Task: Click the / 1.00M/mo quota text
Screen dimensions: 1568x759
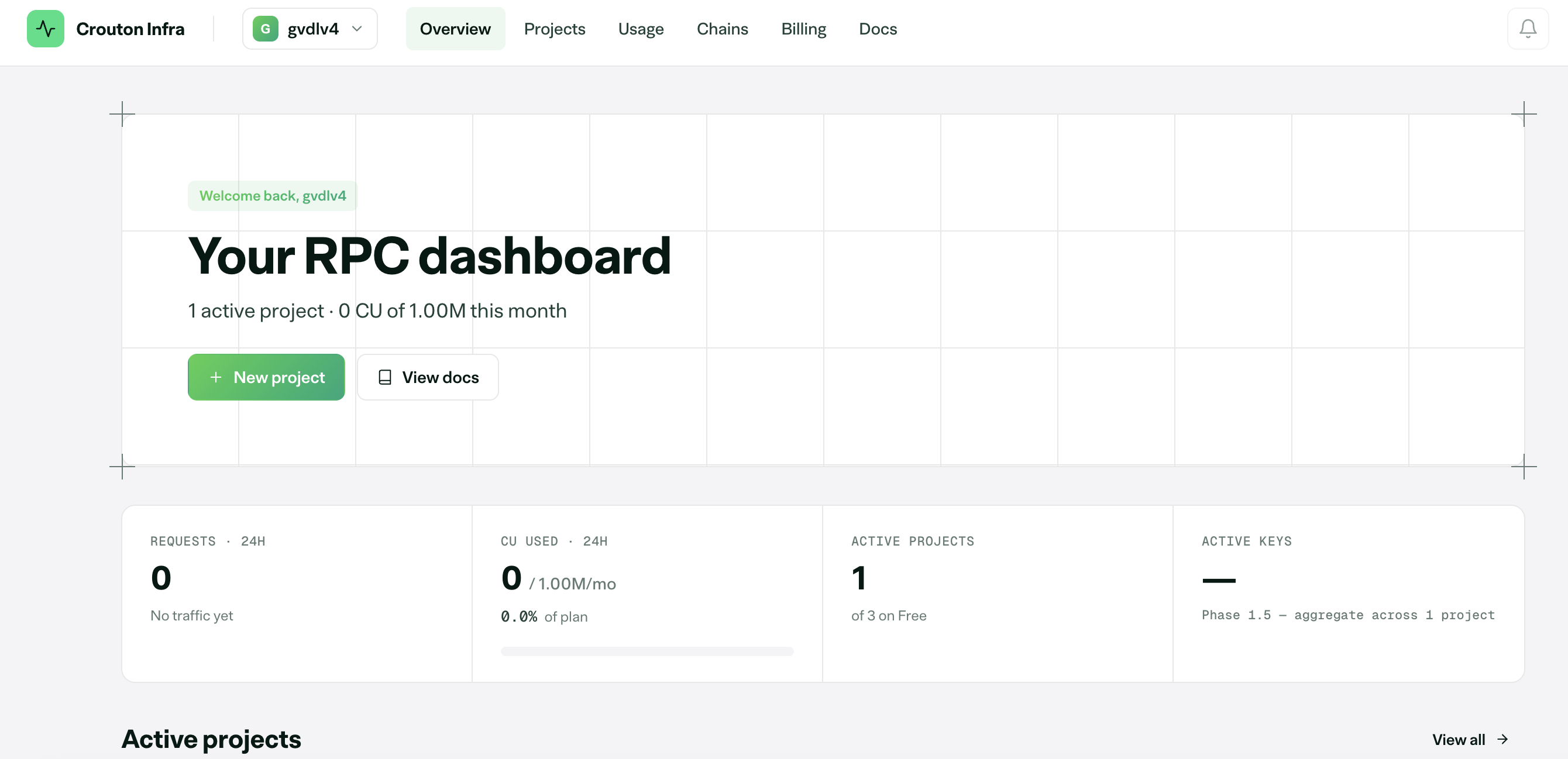Action: (572, 583)
